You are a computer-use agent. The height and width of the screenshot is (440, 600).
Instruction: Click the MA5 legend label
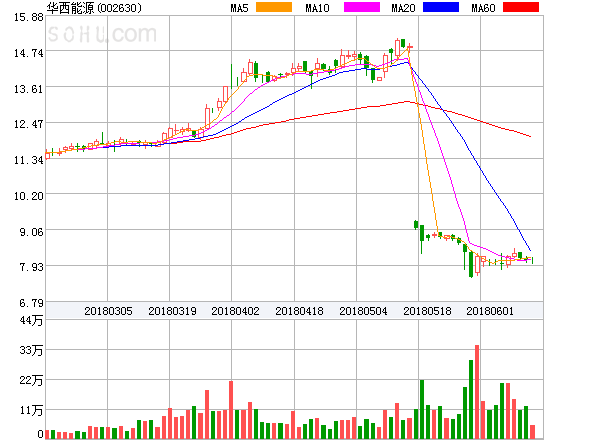click(x=239, y=8)
